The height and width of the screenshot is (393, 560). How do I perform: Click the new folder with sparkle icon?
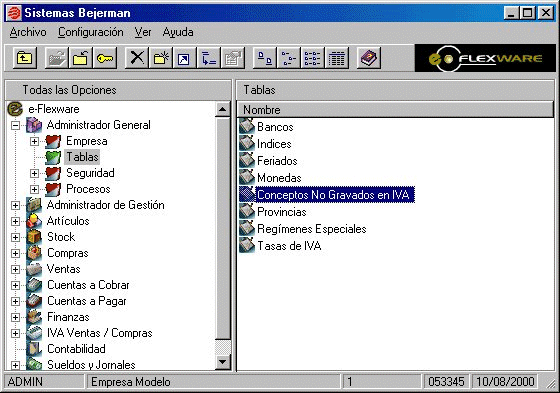coord(161,58)
